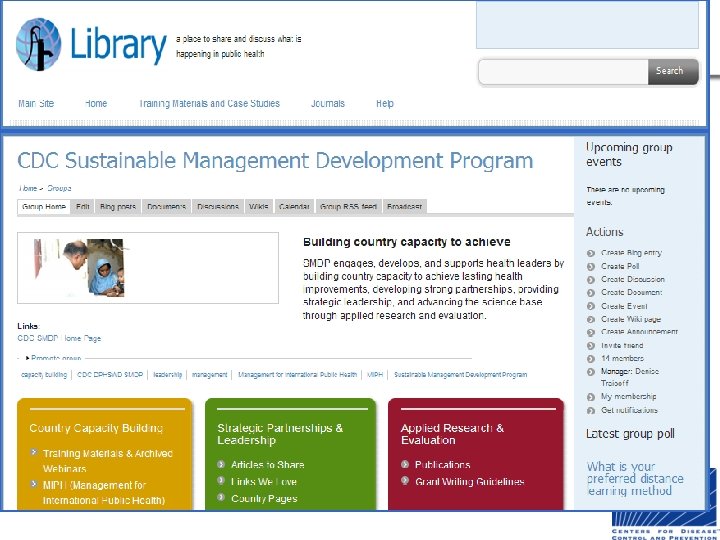Open Training Materials and Case Studies menu
This screenshot has height=540, width=720.
click(209, 103)
